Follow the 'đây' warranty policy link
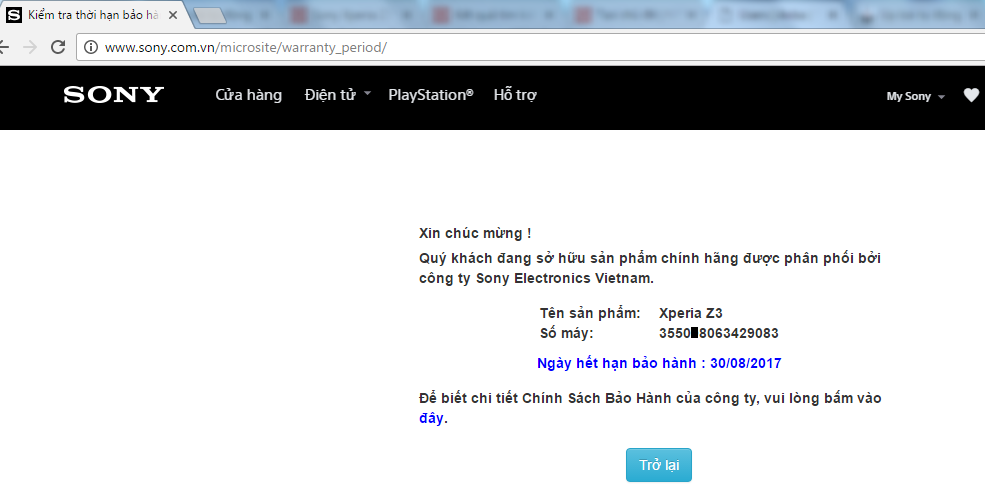Viewport: 985px width, 499px height. 432,418
